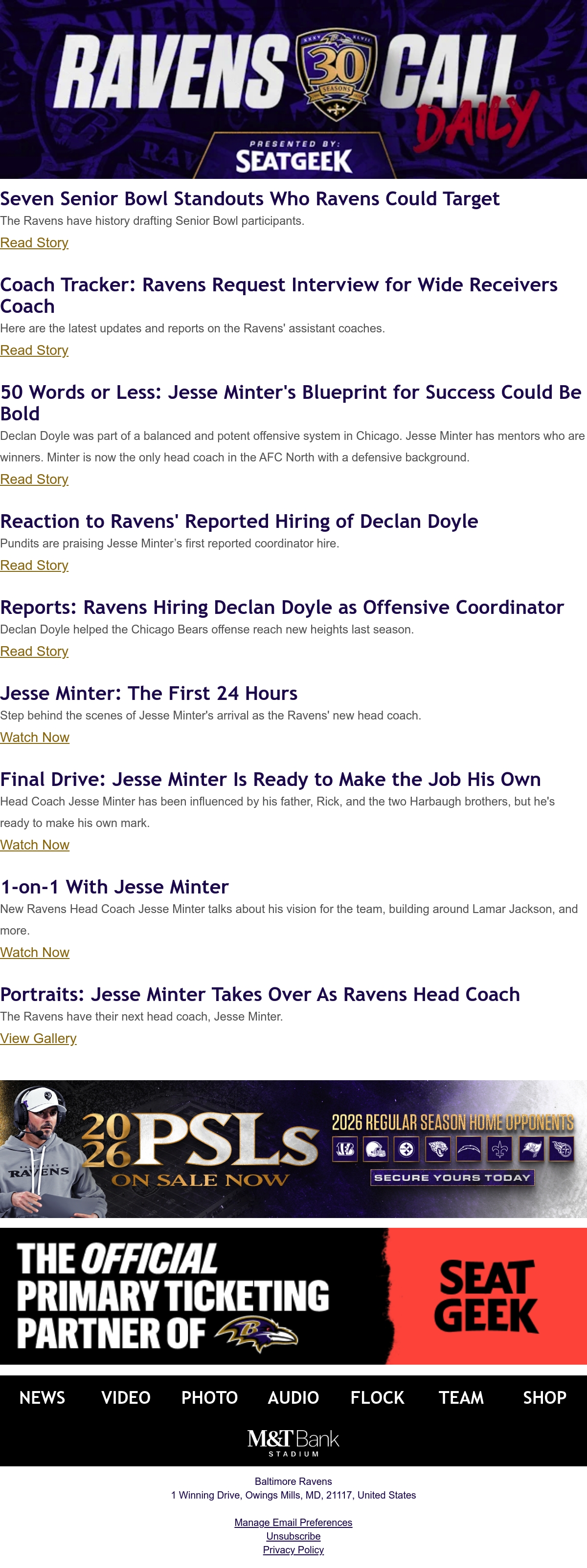Click headline Reports: Ravens Hiring Declan Doyle

click(282, 608)
